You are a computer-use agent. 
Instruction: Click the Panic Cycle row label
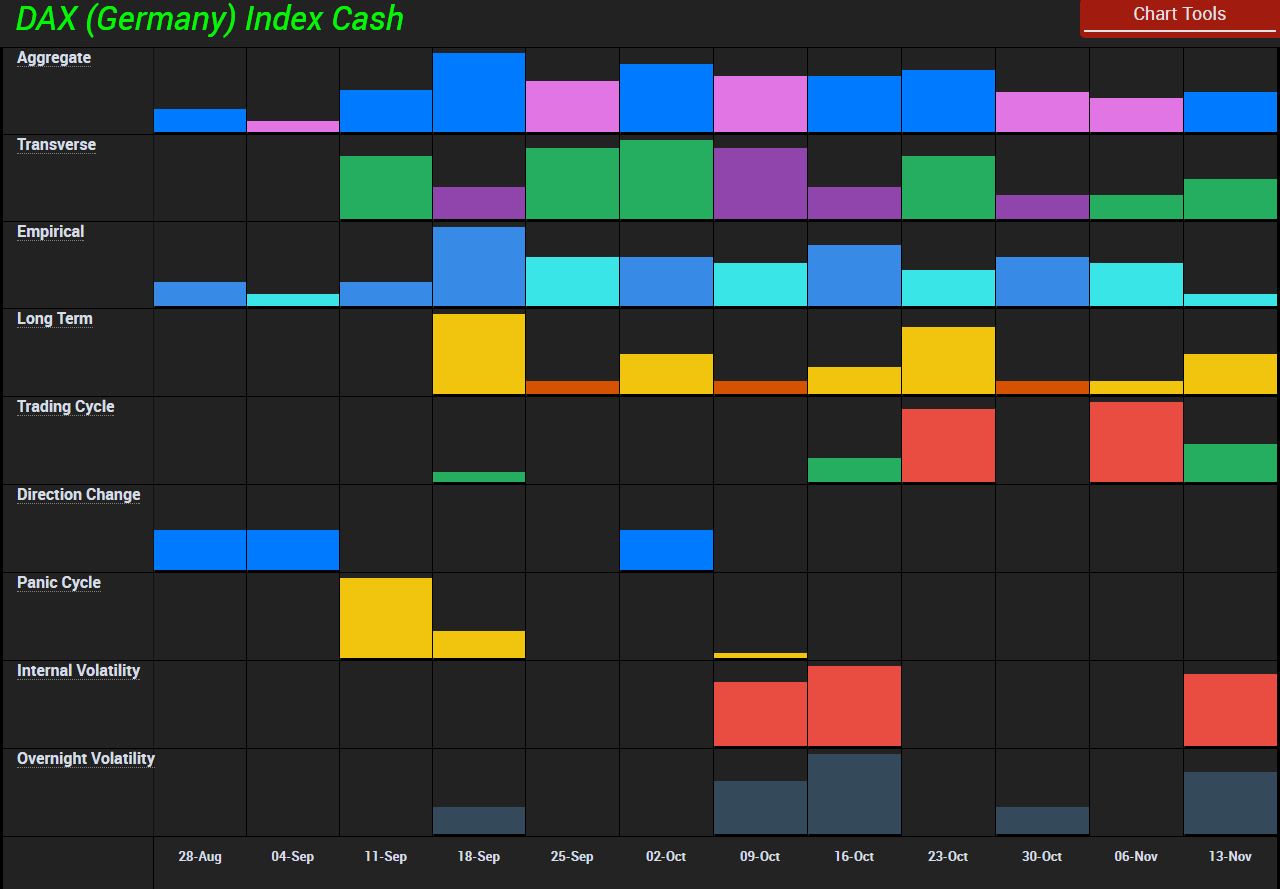click(59, 583)
